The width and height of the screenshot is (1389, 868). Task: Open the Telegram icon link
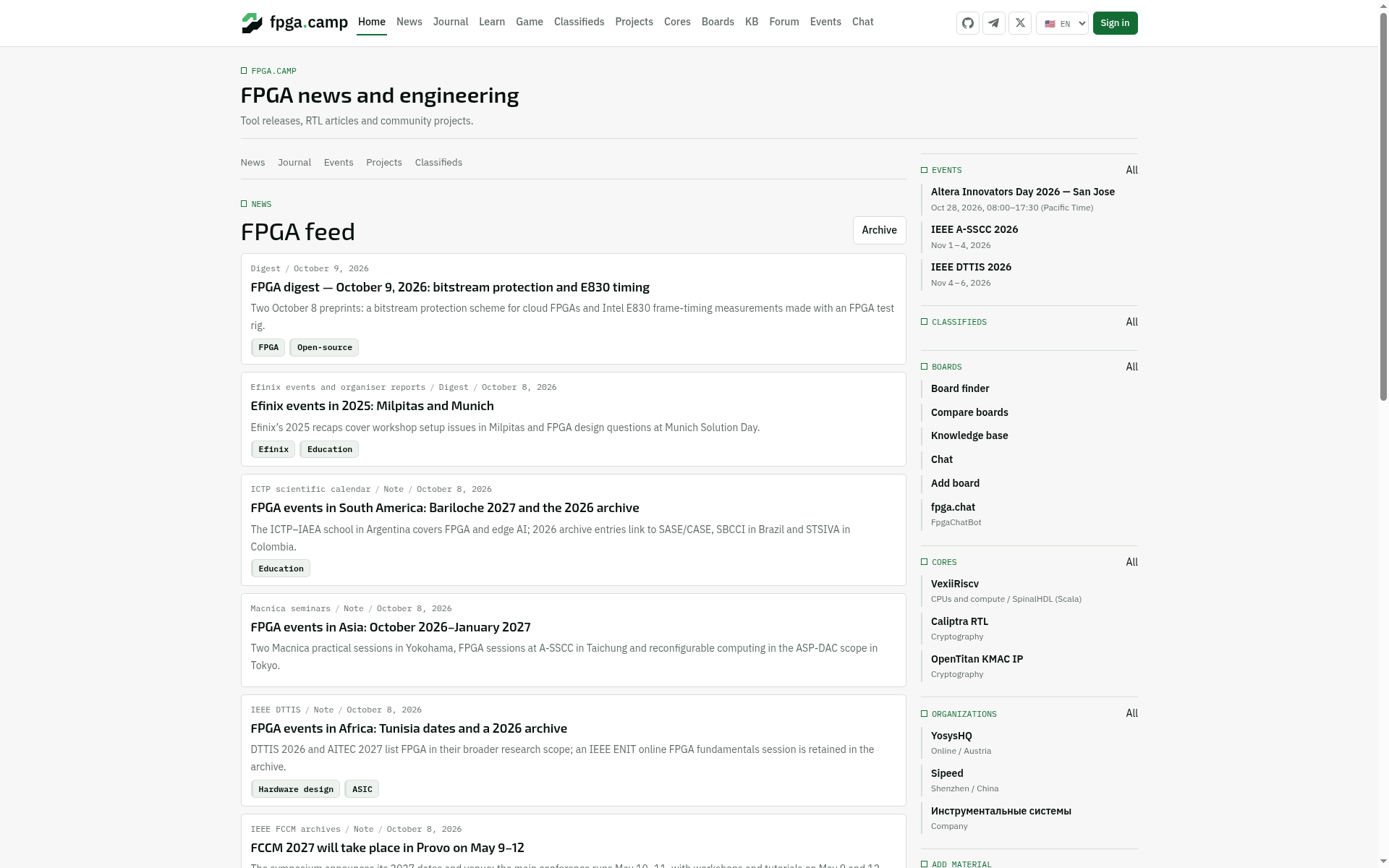993,23
